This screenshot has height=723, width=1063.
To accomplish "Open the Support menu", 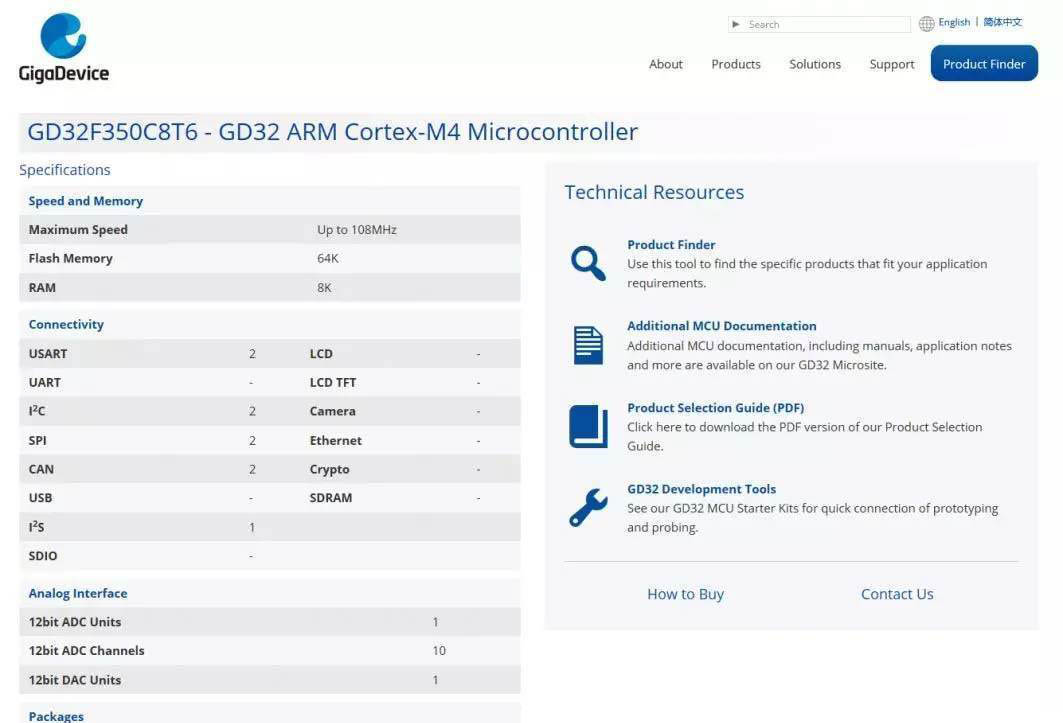I will tap(891, 64).
